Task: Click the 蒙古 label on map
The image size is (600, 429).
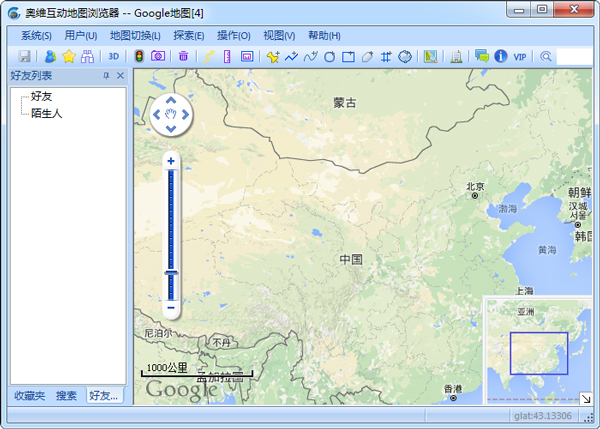Action: pyautogui.click(x=345, y=103)
